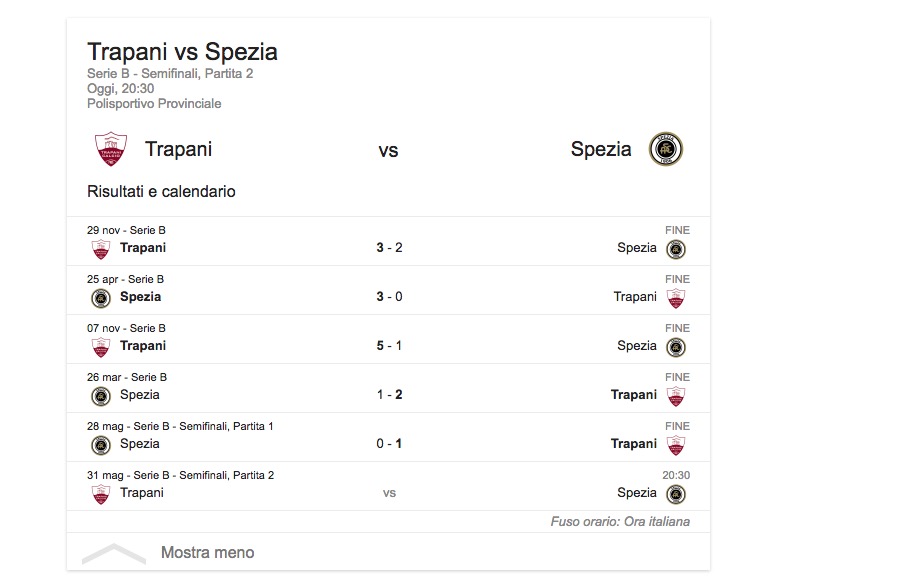The width and height of the screenshot is (899, 586).
Task: Click the Trapani vs Spezia title
Action: click(x=182, y=52)
